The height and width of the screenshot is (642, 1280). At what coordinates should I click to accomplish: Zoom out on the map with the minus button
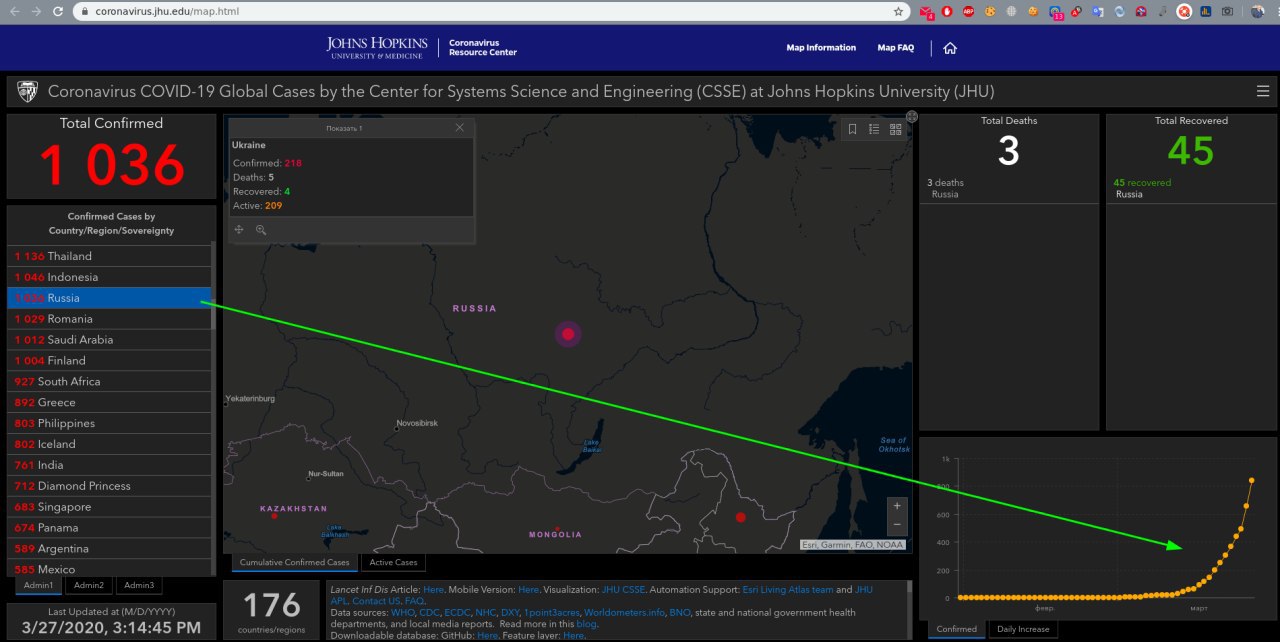pos(897,525)
